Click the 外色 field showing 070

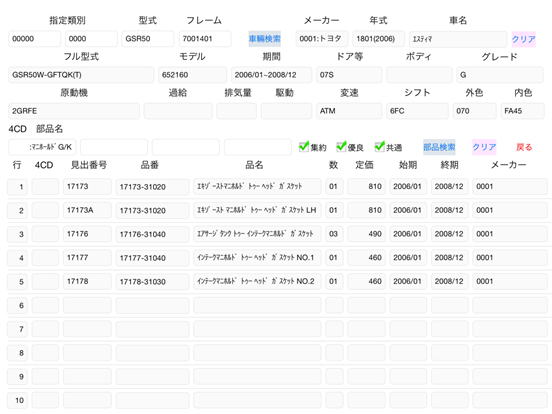474,111
